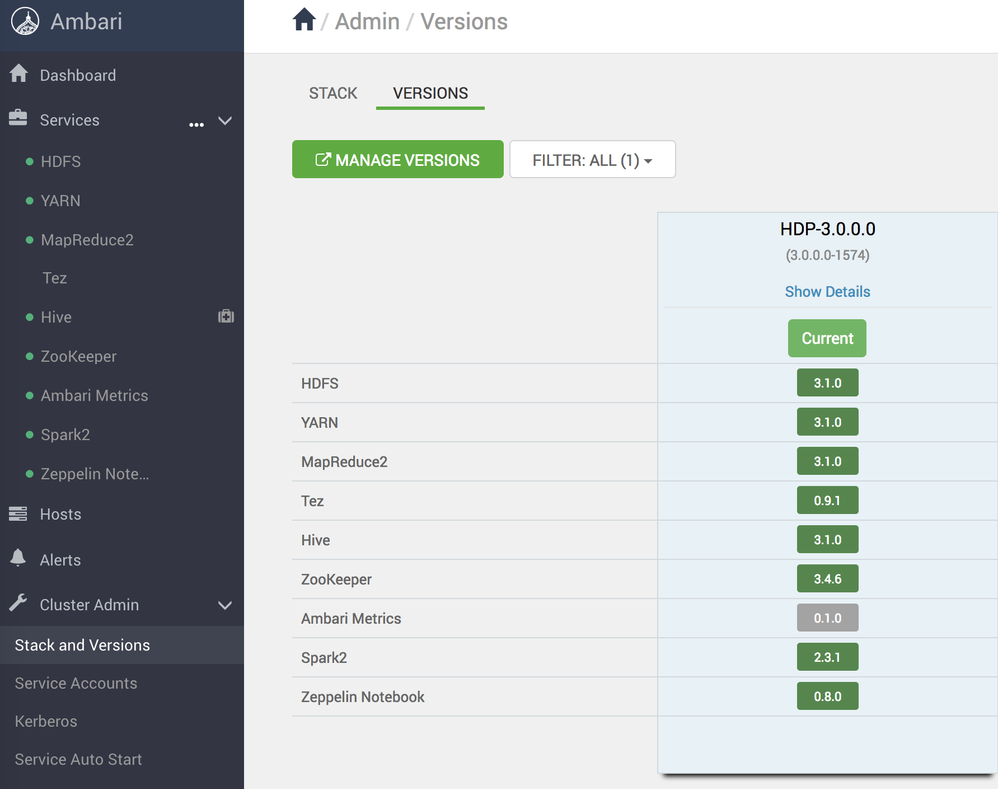The image size is (998, 789).
Task: Click YARN green status dot
Action: coord(29,200)
